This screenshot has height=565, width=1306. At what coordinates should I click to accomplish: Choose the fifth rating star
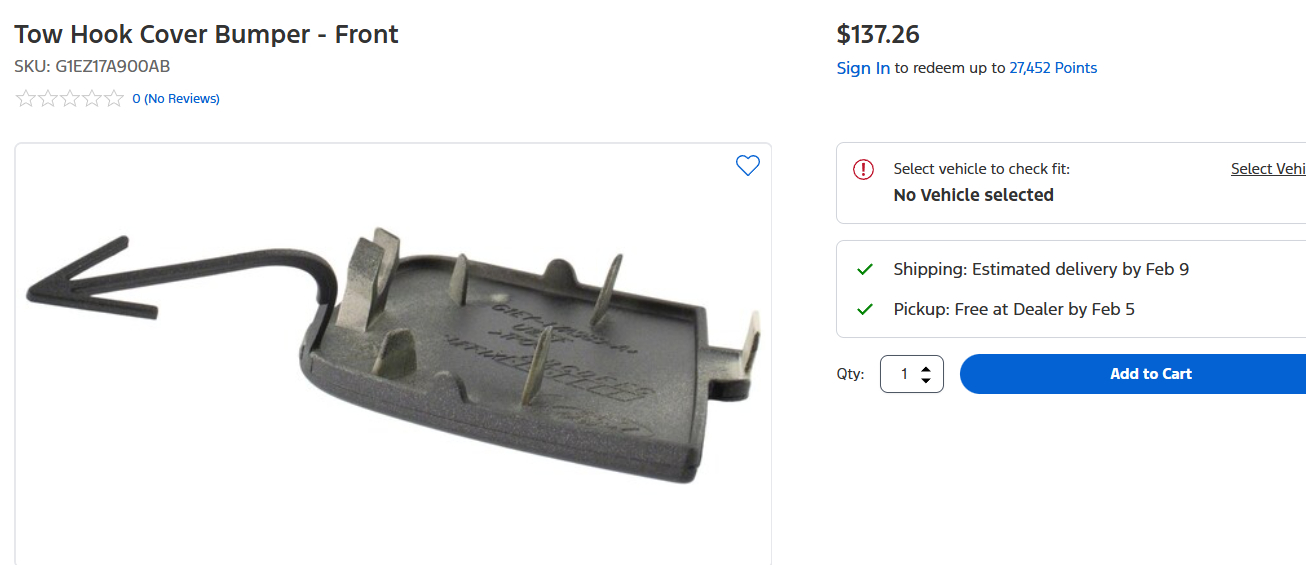point(115,98)
